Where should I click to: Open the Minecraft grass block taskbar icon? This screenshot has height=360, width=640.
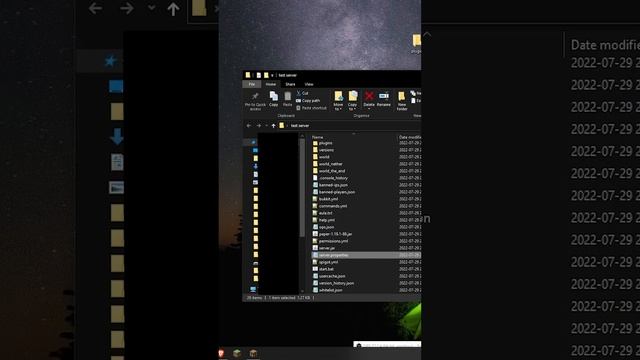point(237,353)
